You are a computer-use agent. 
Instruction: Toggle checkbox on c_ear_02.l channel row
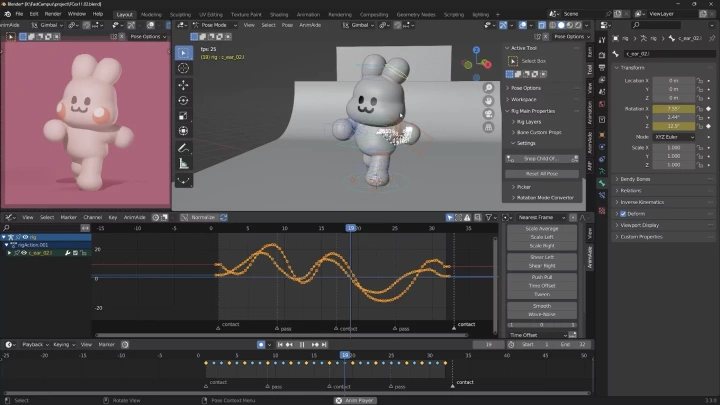tap(75, 253)
